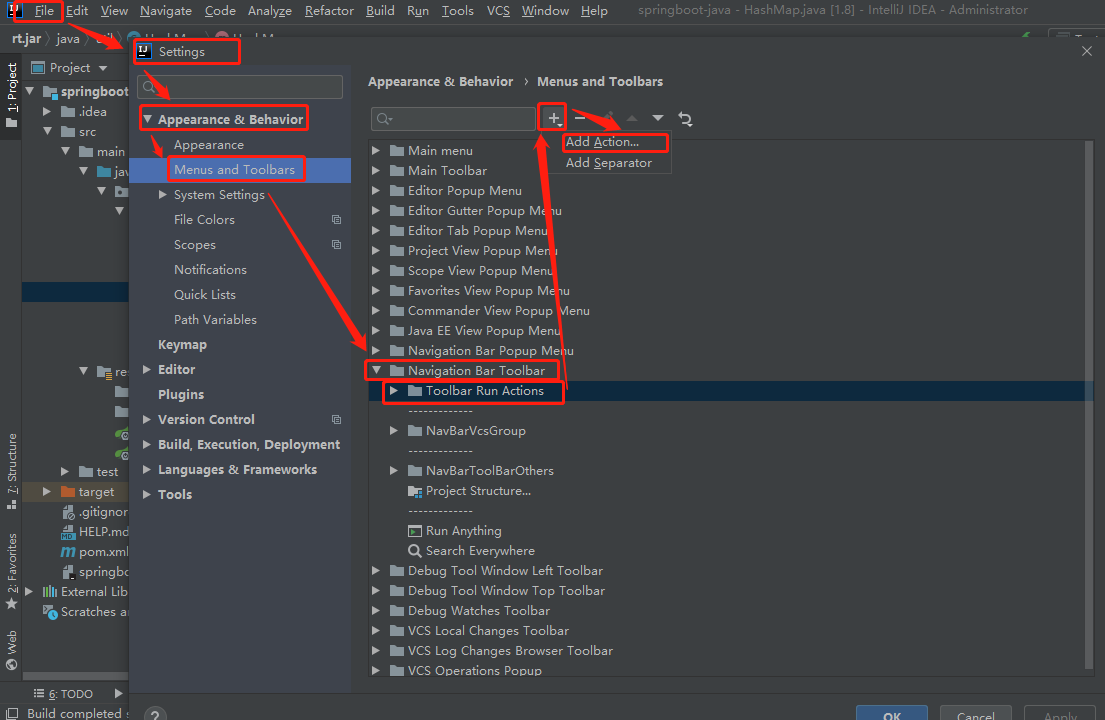The height and width of the screenshot is (720, 1105).
Task: Click the Cancel button
Action: pyautogui.click(x=975, y=714)
